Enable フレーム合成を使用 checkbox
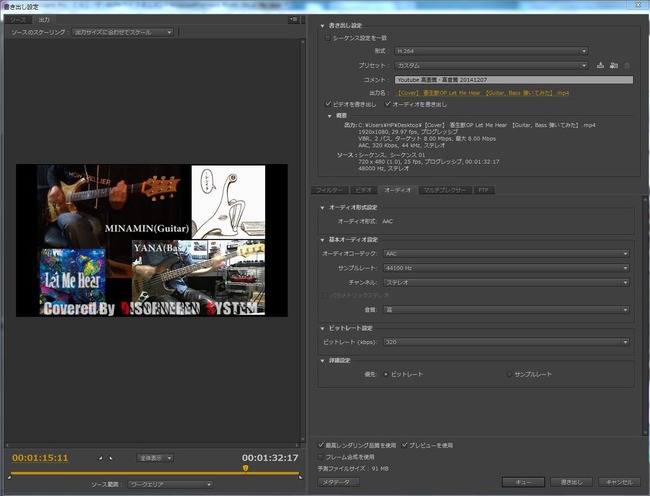Screen dimensions: 650x496 [x=320, y=457]
